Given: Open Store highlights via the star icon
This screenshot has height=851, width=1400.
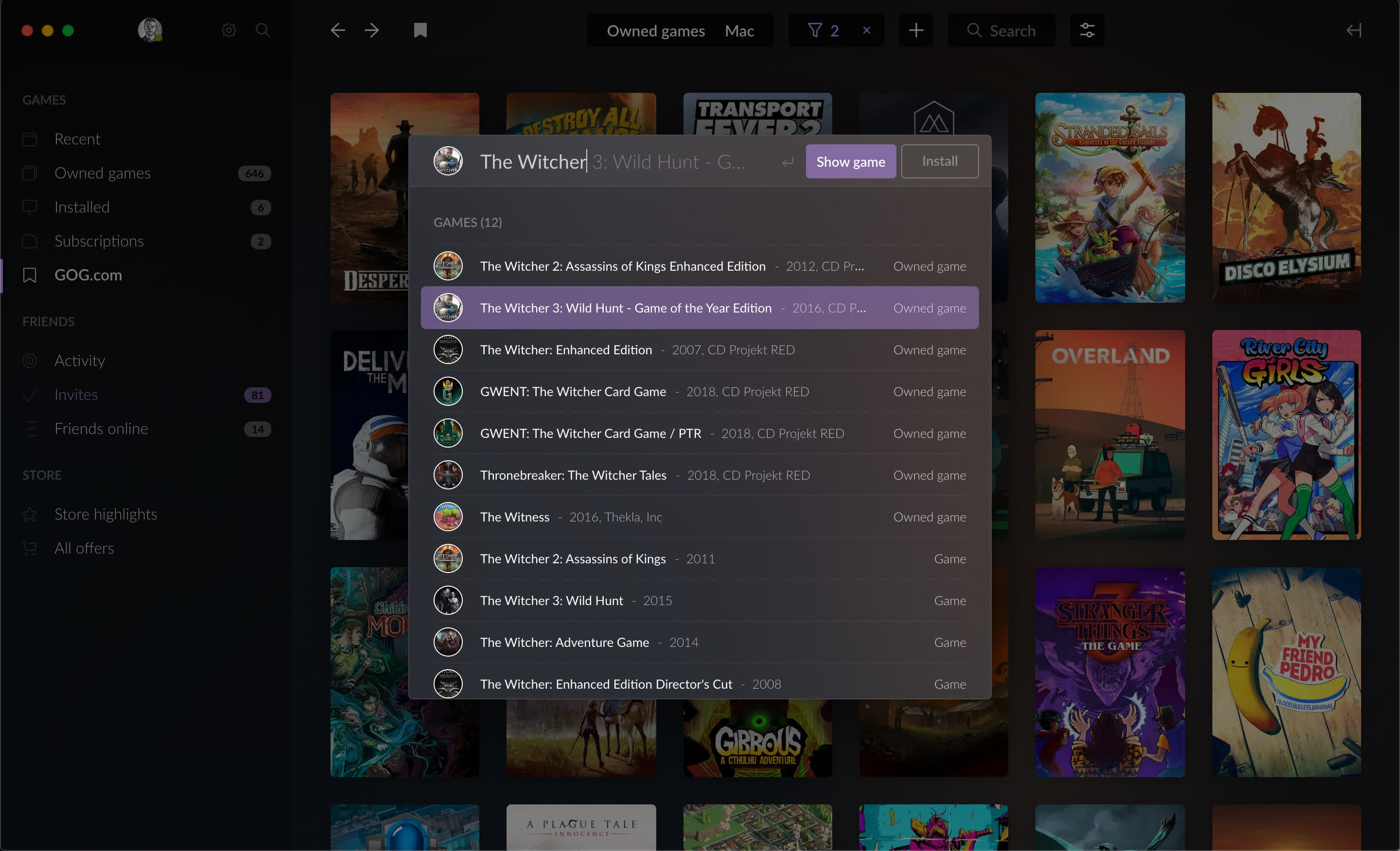Looking at the screenshot, I should [x=30, y=514].
